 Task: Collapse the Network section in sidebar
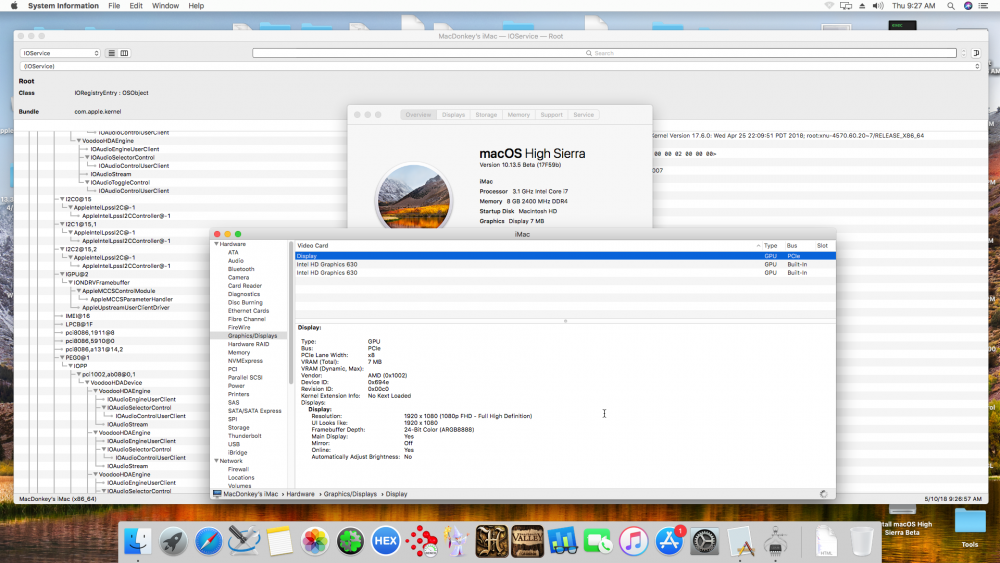pyautogui.click(x=217, y=461)
